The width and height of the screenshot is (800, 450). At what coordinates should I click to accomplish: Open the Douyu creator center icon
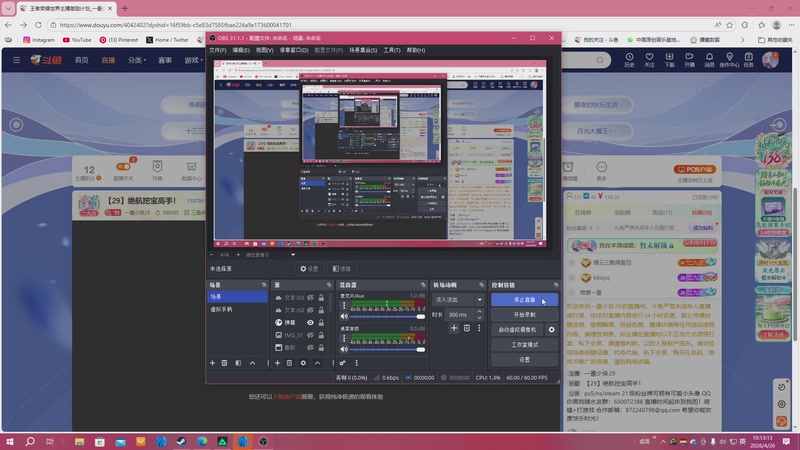tap(729, 60)
